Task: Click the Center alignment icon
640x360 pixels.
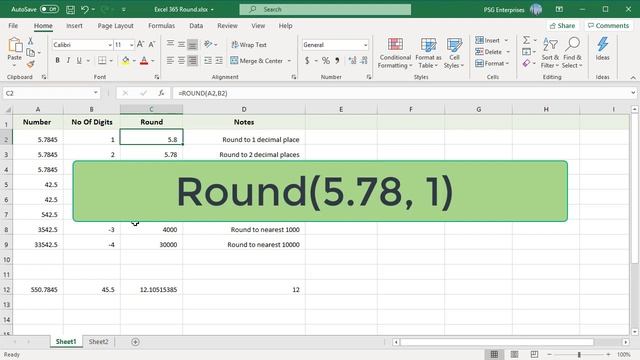Action: [x=181, y=60]
